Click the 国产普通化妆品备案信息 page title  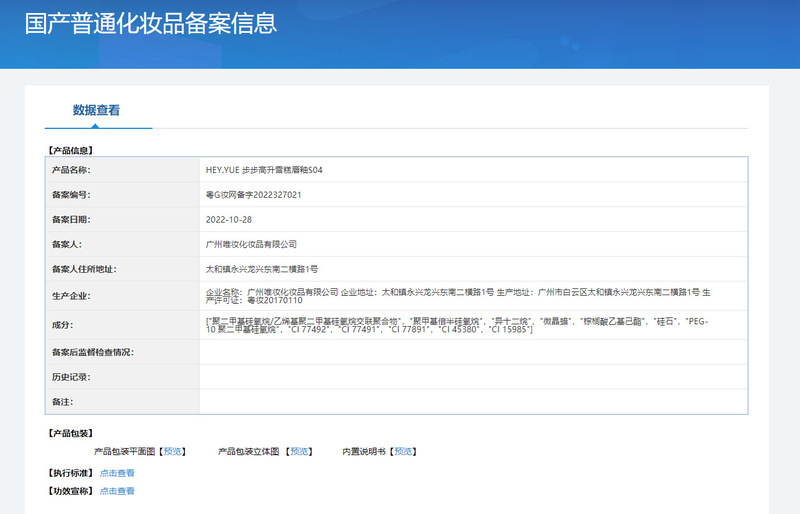(151, 23)
